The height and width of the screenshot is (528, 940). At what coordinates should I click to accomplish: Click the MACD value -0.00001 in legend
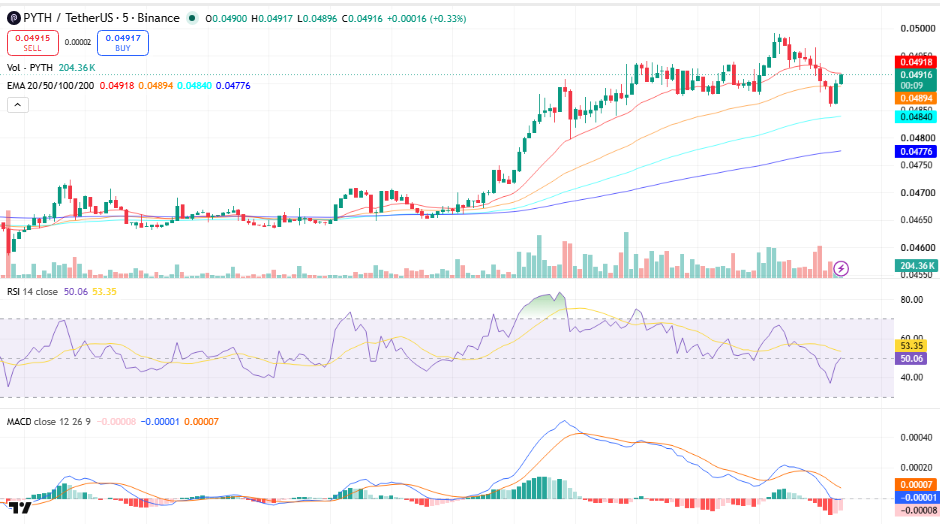tap(160, 422)
